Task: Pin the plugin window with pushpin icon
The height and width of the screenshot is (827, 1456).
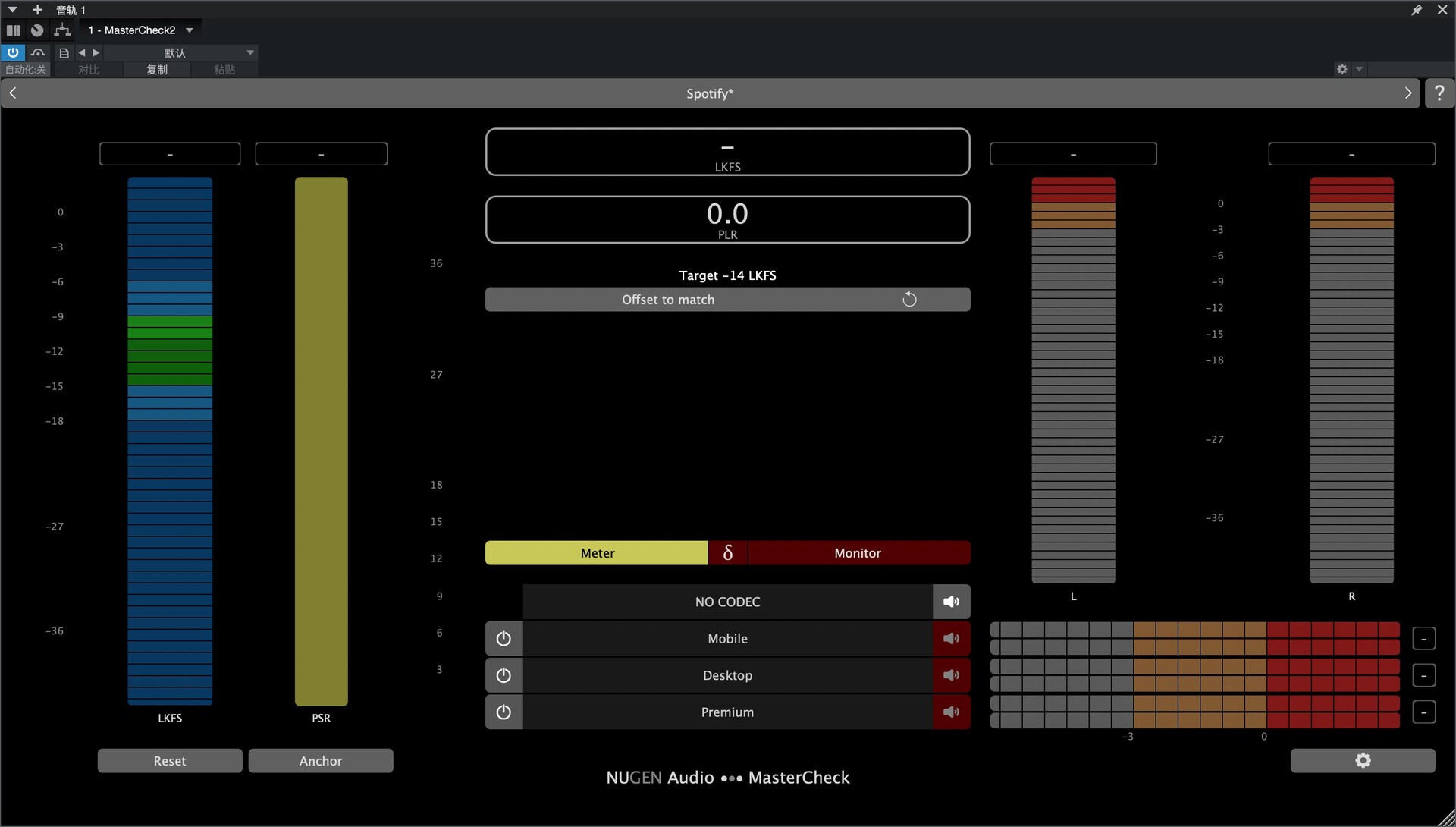Action: click(x=1416, y=10)
